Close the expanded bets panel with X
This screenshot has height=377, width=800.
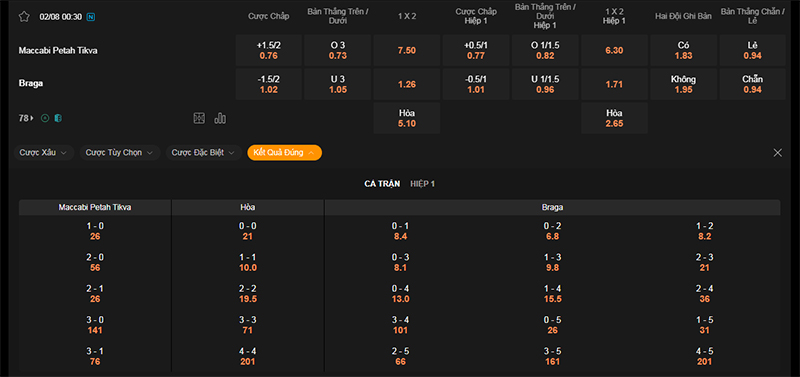click(778, 153)
